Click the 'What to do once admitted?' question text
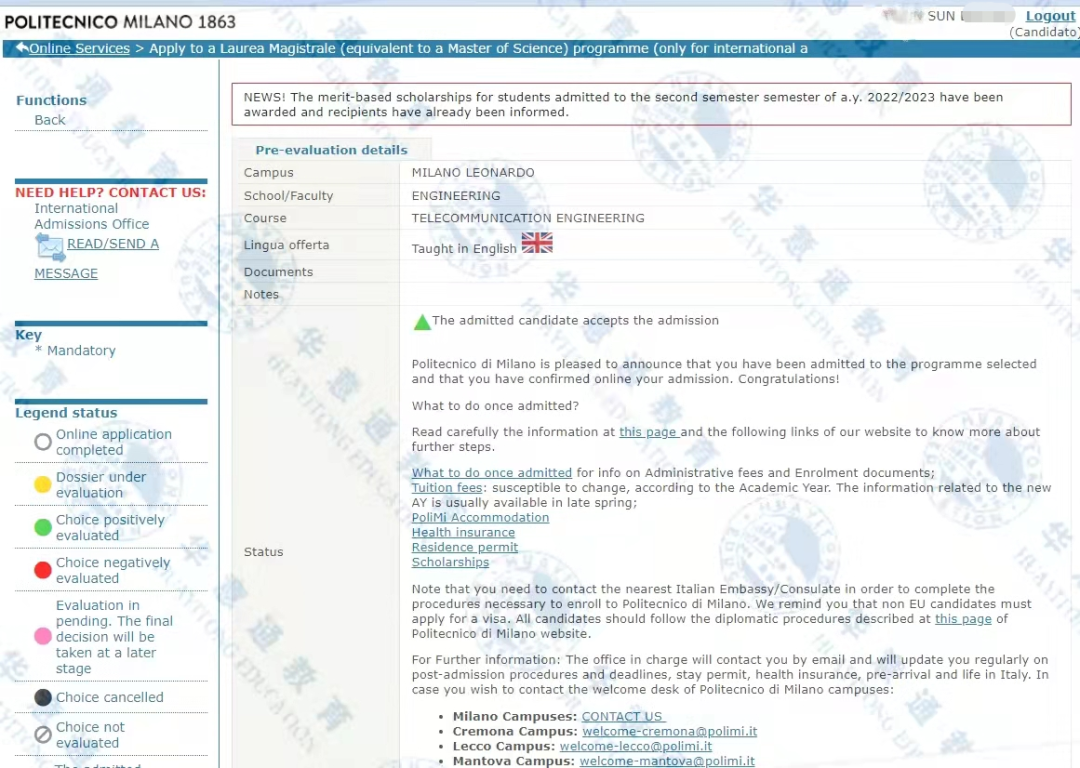1080x768 pixels. coord(495,406)
